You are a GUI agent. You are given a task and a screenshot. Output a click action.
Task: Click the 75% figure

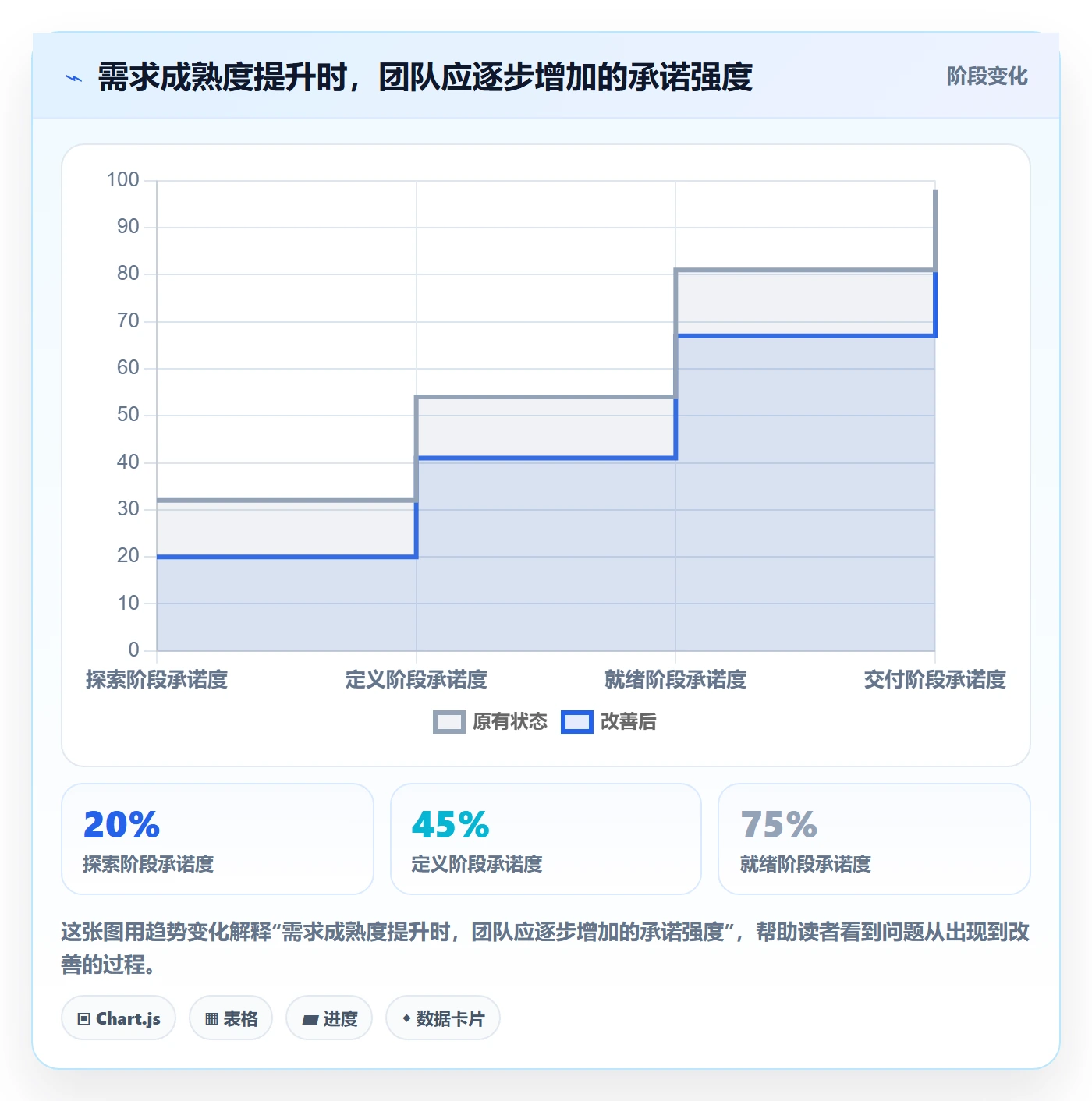pyautogui.click(x=779, y=825)
